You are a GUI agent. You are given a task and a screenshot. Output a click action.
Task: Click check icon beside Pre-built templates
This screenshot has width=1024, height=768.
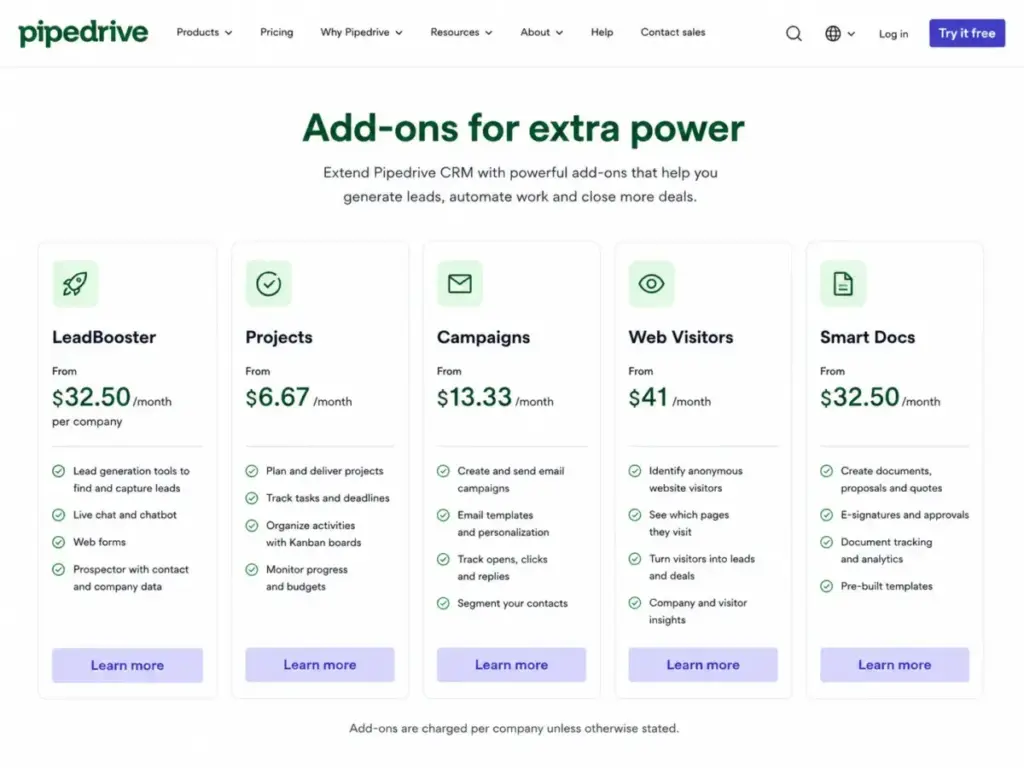tap(827, 586)
